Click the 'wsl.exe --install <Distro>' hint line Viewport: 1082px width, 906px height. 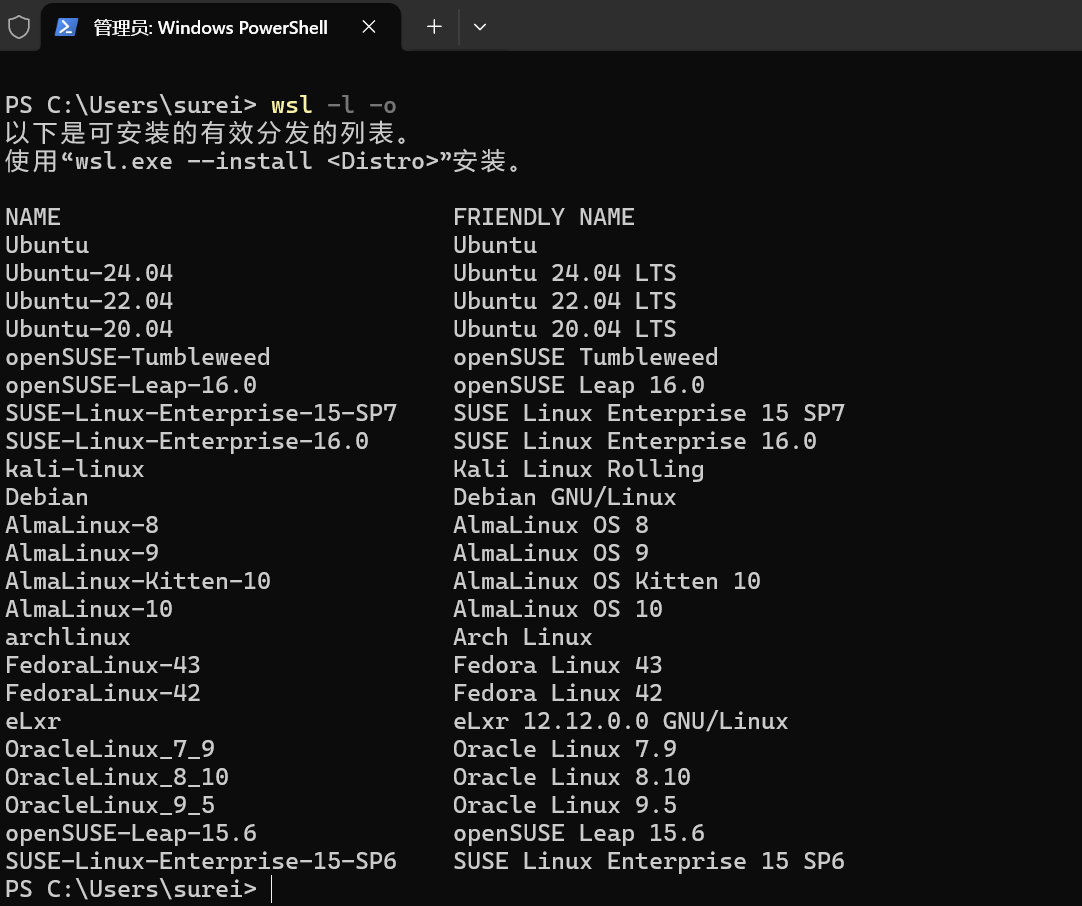click(x=264, y=161)
